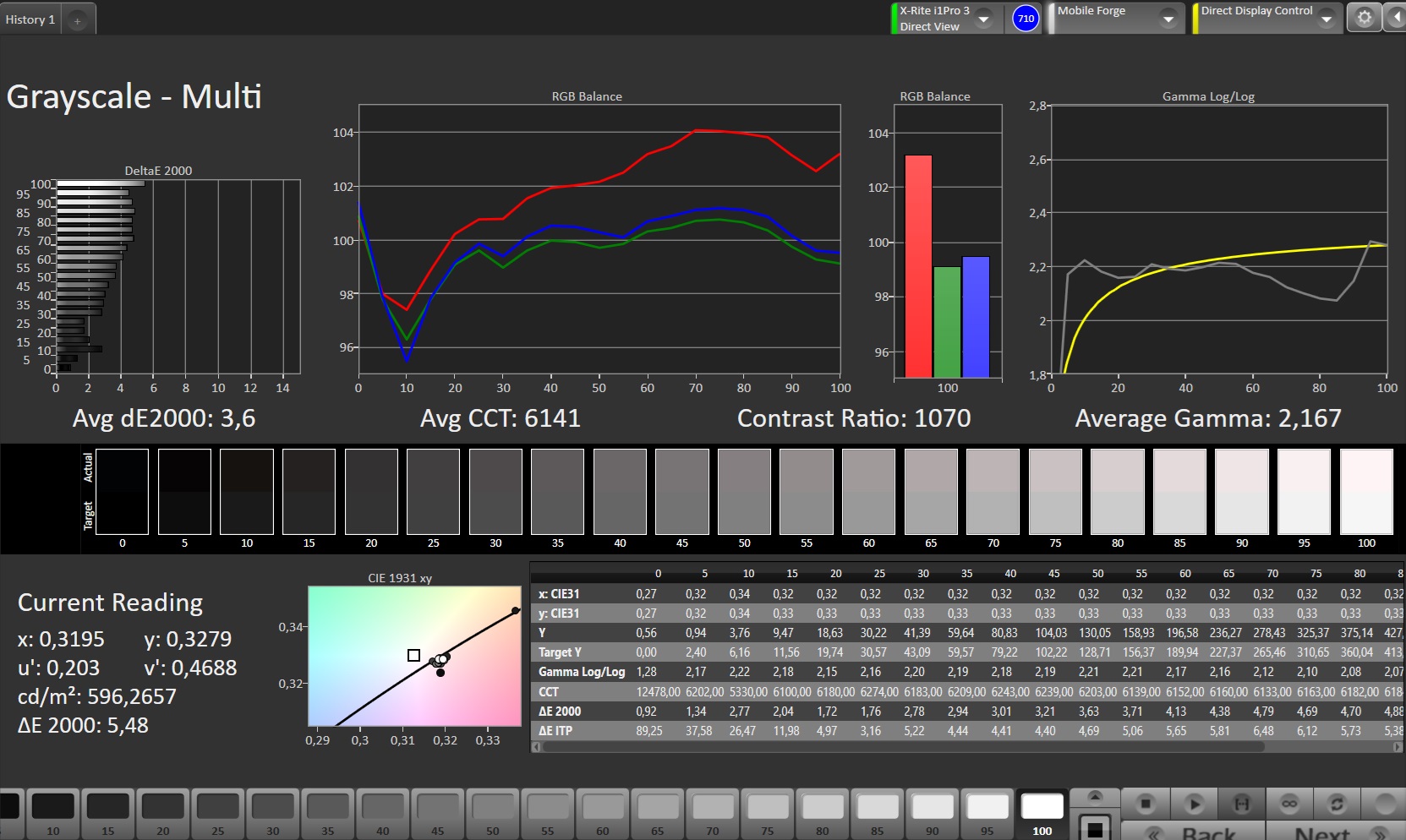The width and height of the screenshot is (1406, 840).
Task: Select the 25% gray level button
Action: pyautogui.click(x=218, y=814)
